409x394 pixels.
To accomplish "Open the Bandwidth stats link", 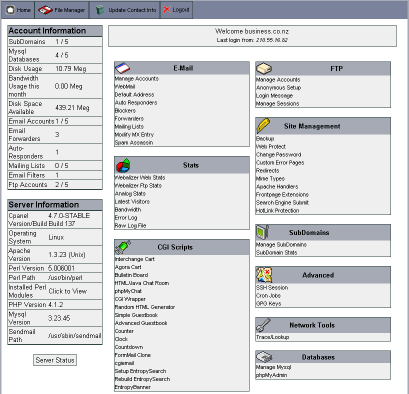I will pos(128,210).
